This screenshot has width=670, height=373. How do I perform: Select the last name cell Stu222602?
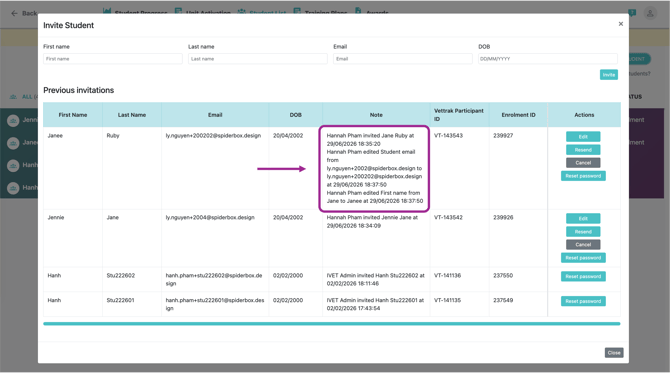pos(120,276)
